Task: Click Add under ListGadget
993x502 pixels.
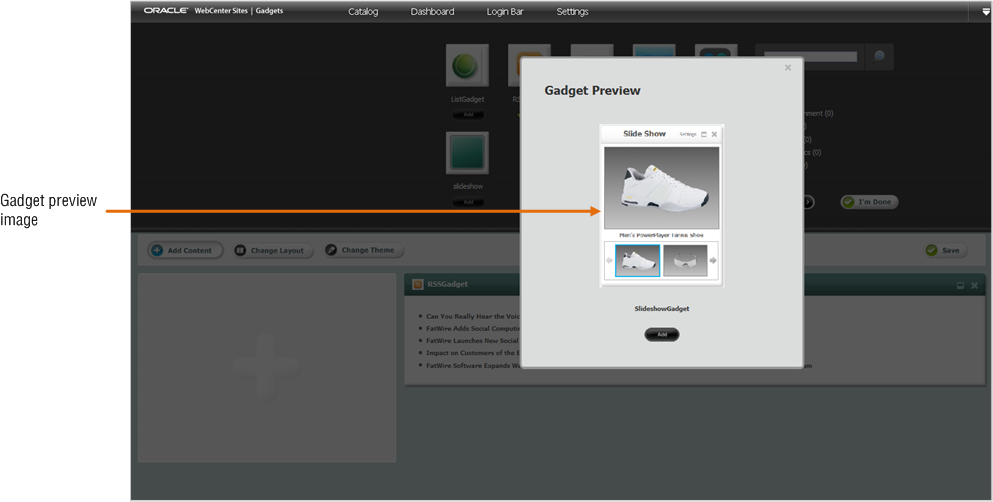Action: pos(468,115)
